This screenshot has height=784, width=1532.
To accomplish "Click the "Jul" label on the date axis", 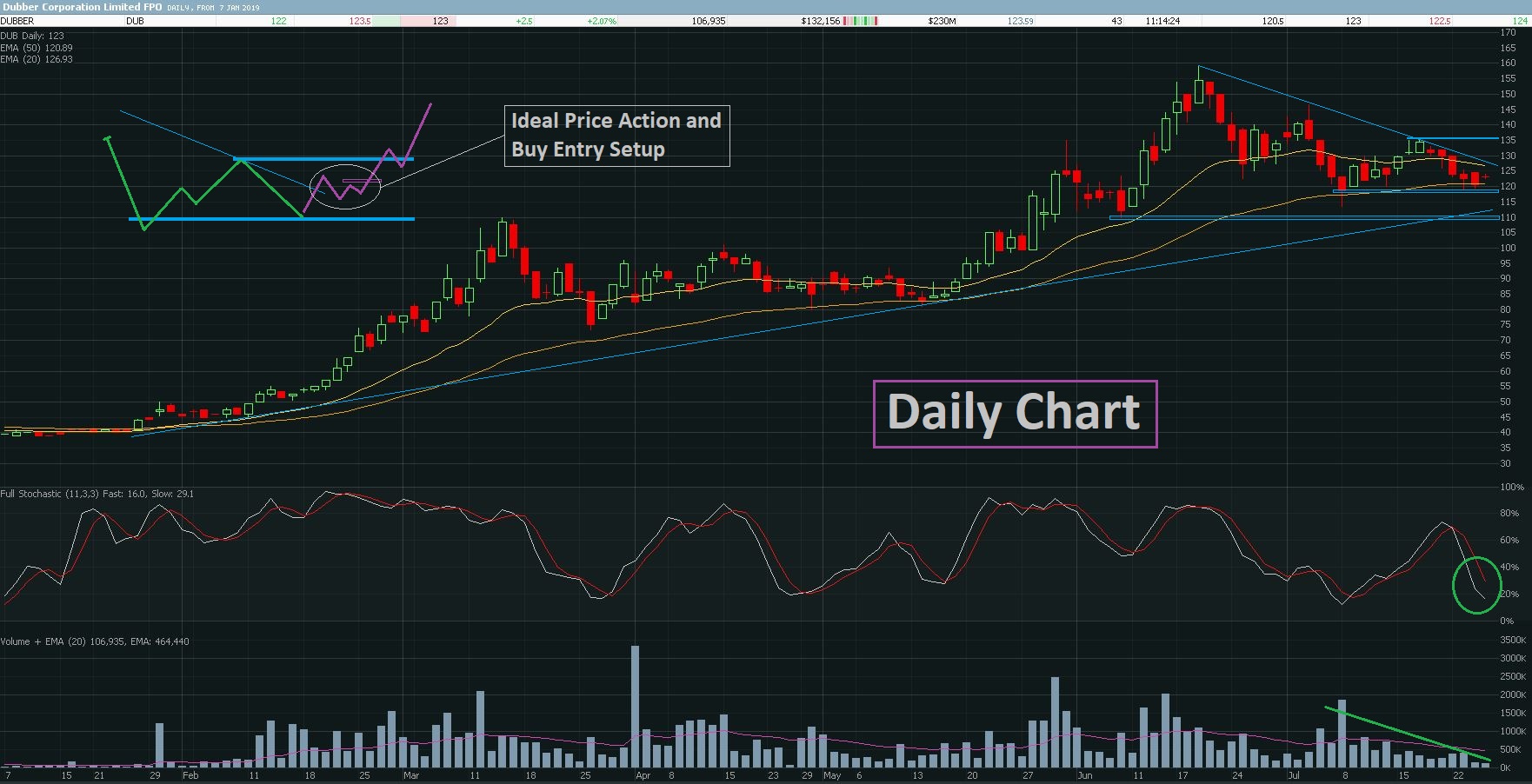I will coord(1295,775).
